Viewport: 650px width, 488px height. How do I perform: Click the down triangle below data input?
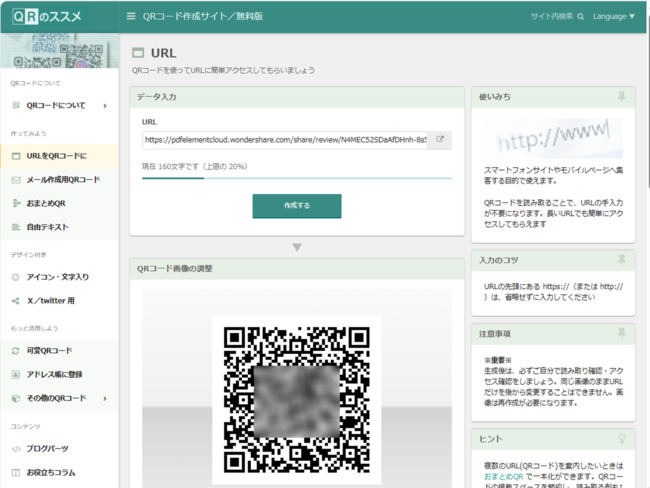(297, 248)
